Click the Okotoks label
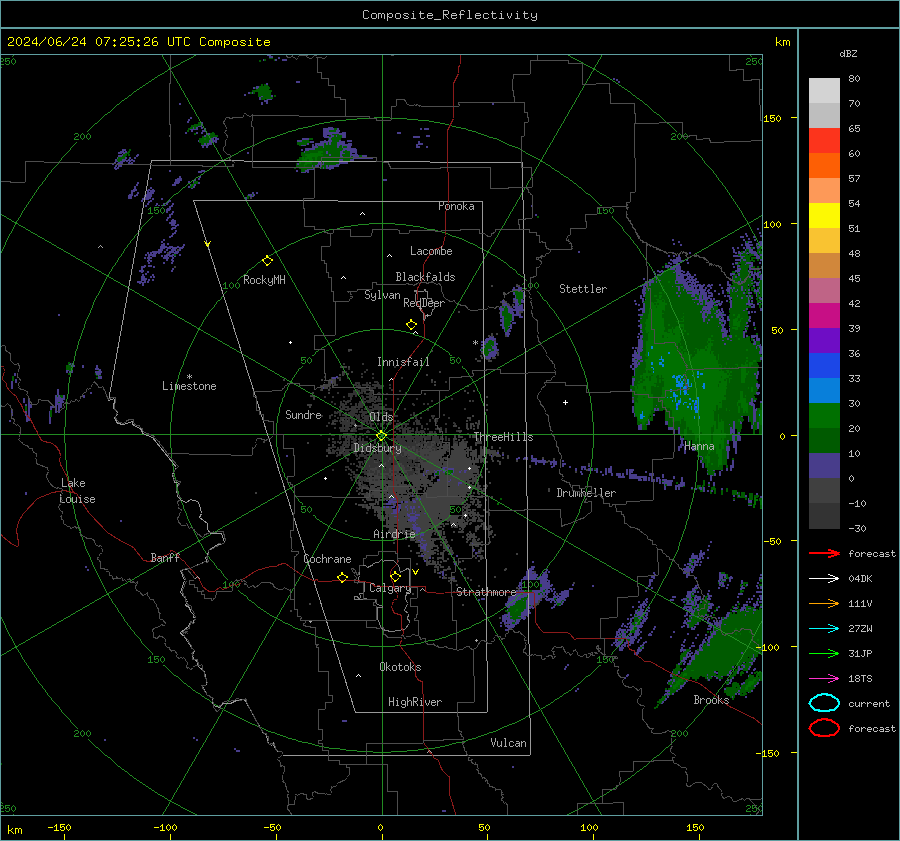Image resolution: width=900 pixels, height=841 pixels. 400,667
